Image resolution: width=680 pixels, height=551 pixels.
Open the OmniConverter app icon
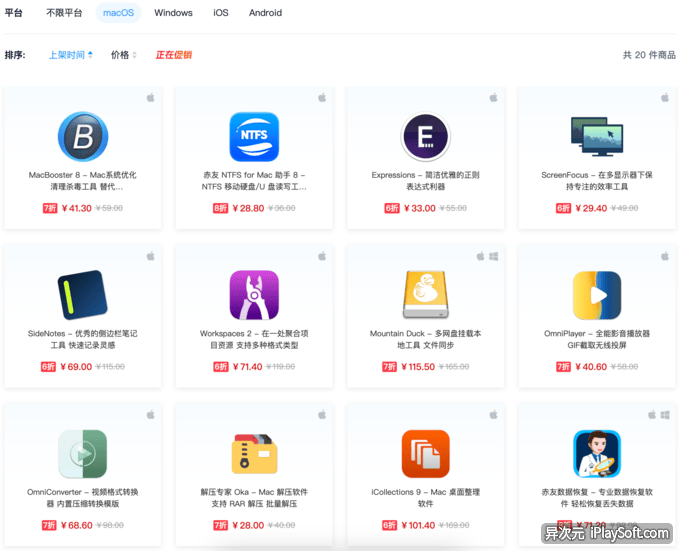point(83,453)
